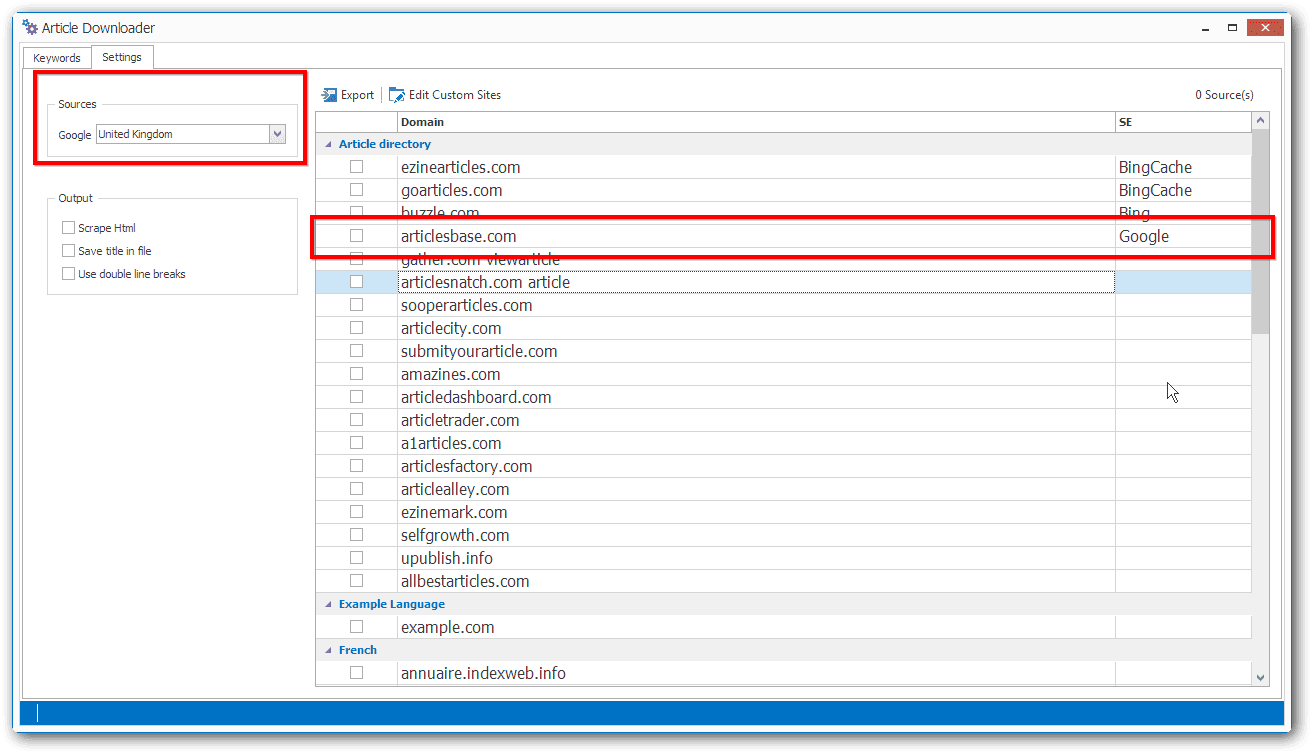Select the articlesbase.com row's SE cell

pos(1183,237)
